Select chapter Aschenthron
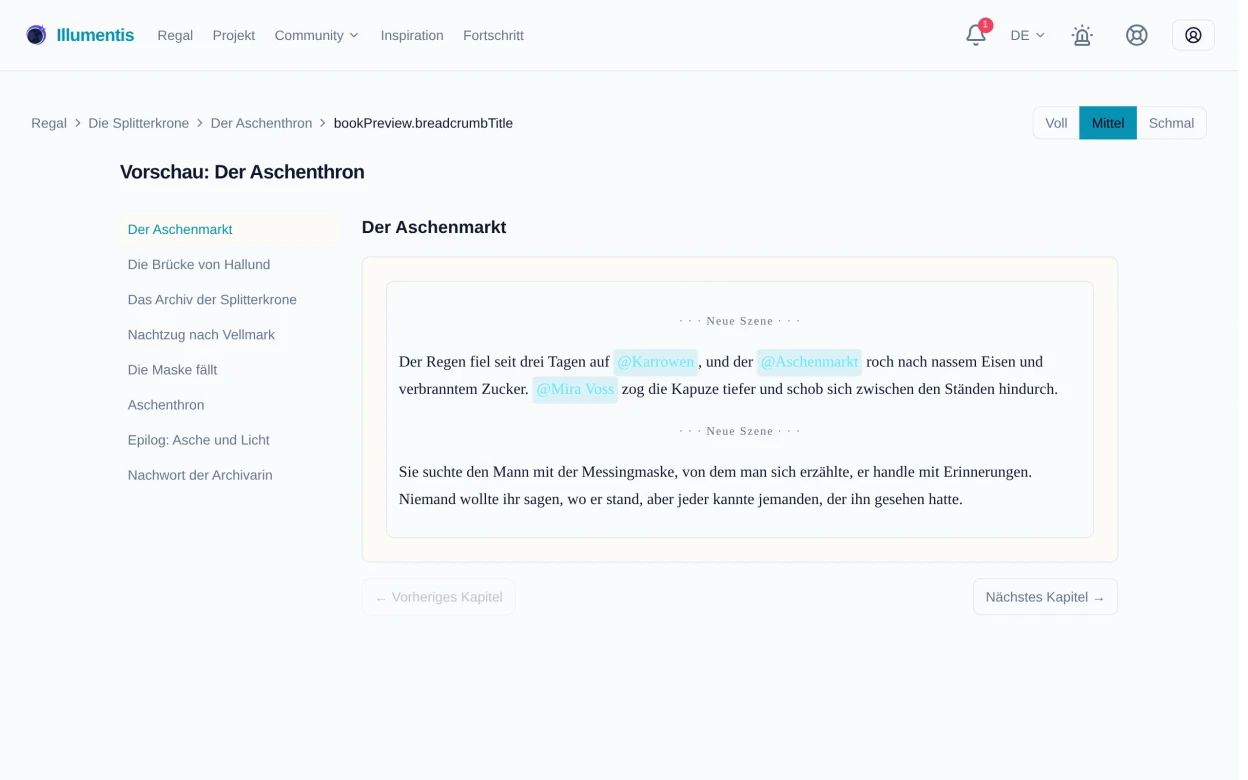 [229, 404]
